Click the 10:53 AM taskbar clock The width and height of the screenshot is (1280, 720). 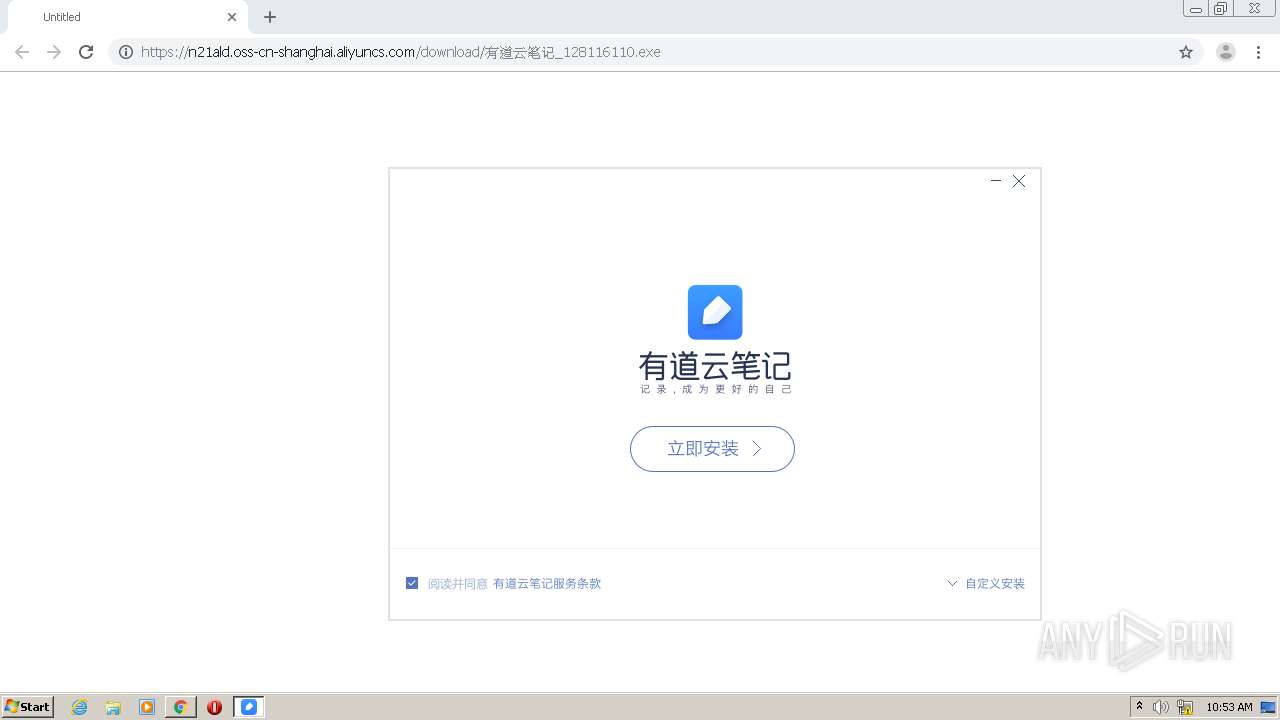click(1229, 707)
